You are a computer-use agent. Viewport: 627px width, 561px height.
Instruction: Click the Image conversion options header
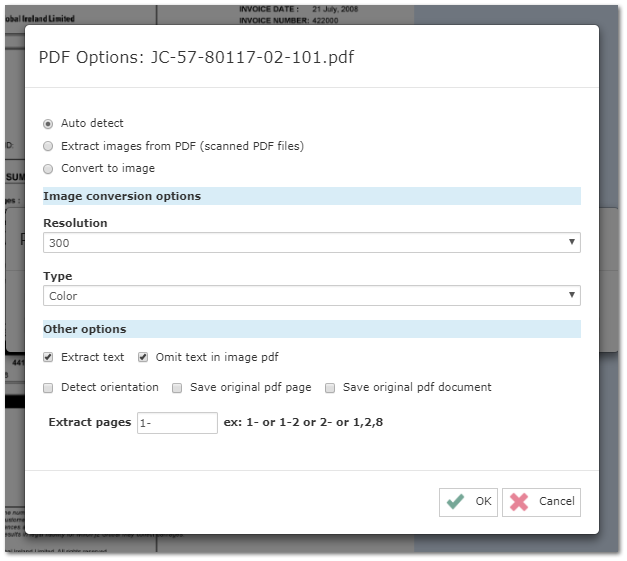(x=312, y=196)
